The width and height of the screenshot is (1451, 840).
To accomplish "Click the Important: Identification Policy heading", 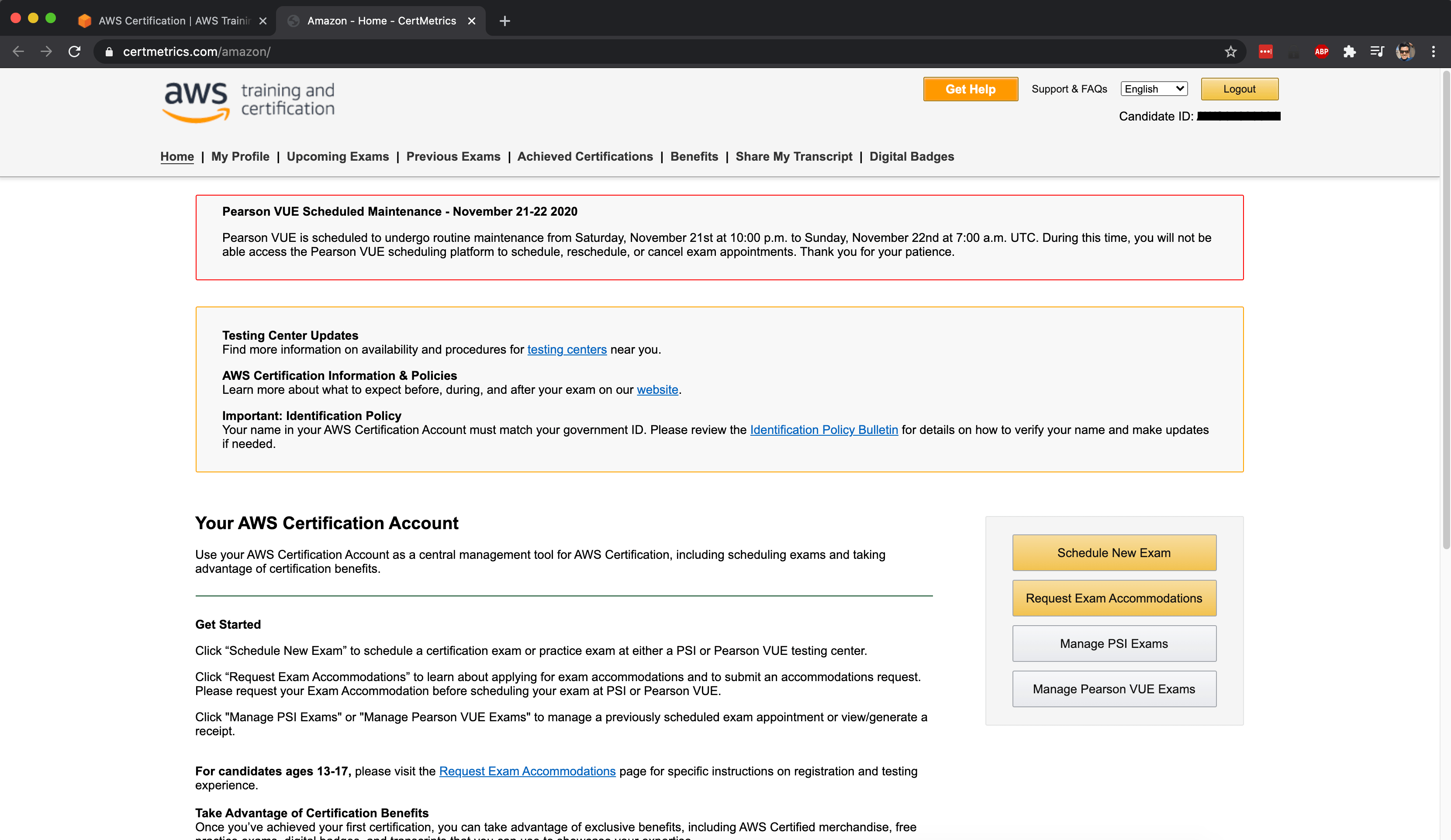I will pos(311,416).
